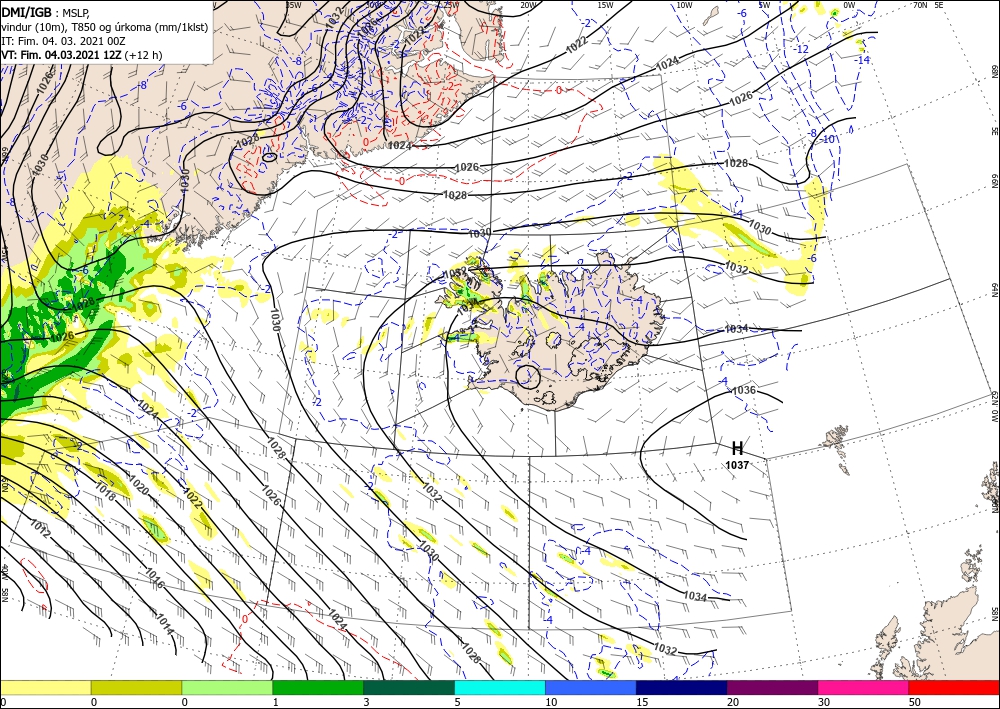
Task: Click the DMI/IGB title text
Action: (26, 11)
